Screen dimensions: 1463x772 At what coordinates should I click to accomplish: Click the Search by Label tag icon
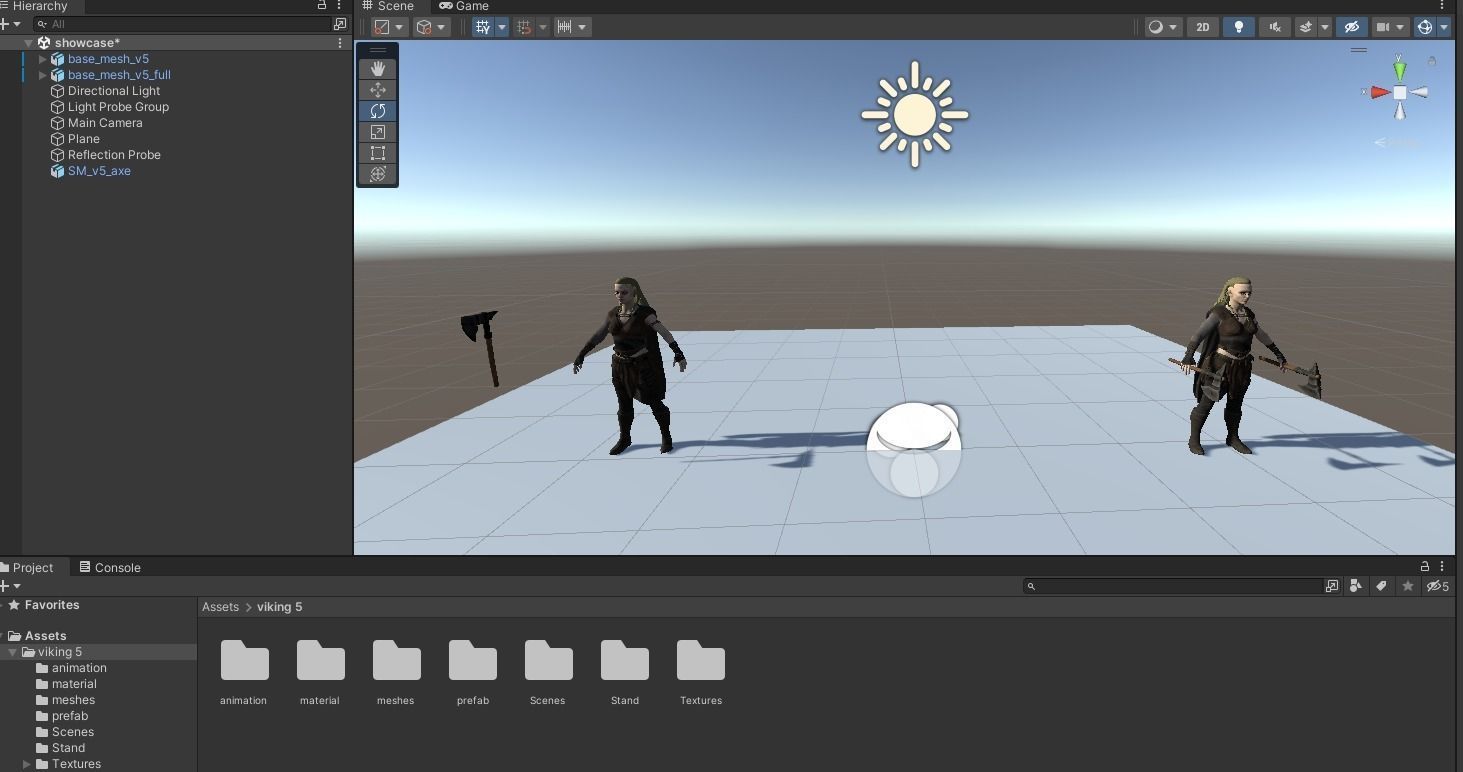[1381, 586]
